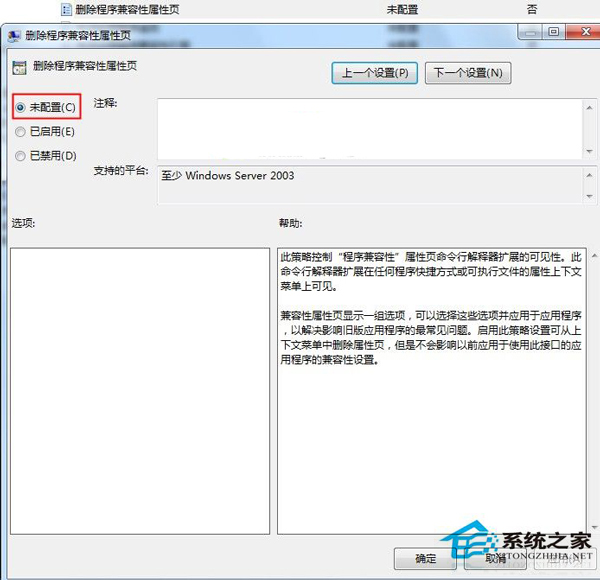This screenshot has width=600, height=580.
Task: Click the 至少 Windows Server 2003 platform text
Action: (x=228, y=176)
